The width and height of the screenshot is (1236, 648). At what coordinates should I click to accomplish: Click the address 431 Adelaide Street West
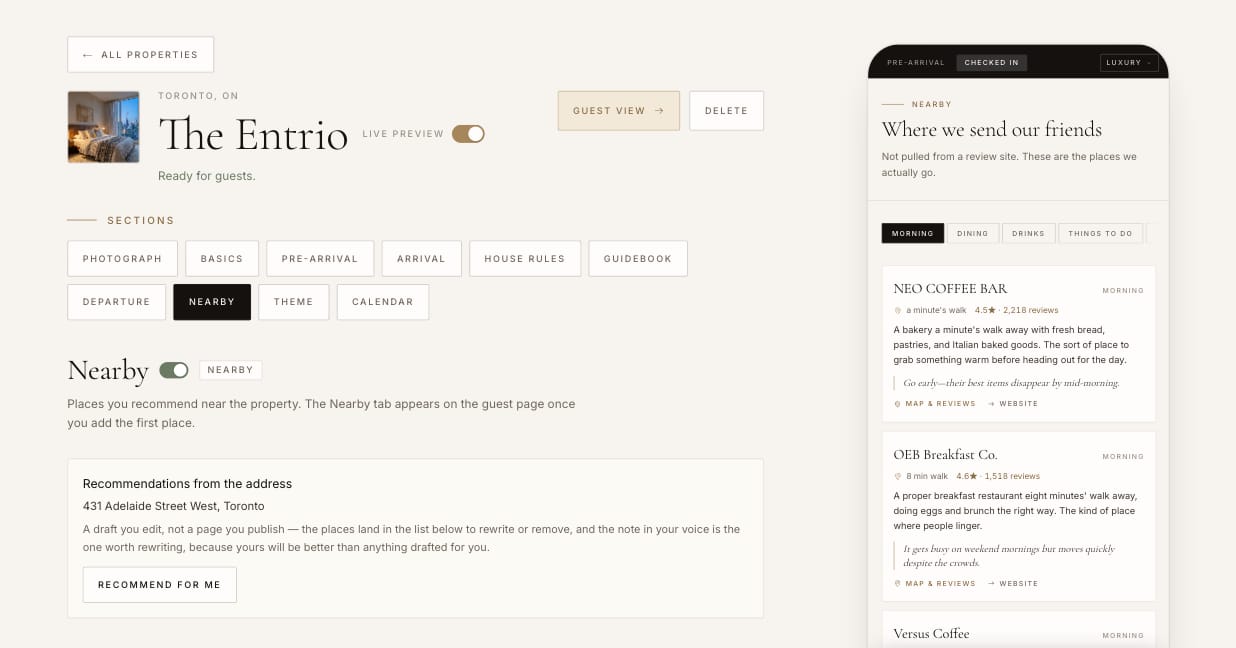174,506
